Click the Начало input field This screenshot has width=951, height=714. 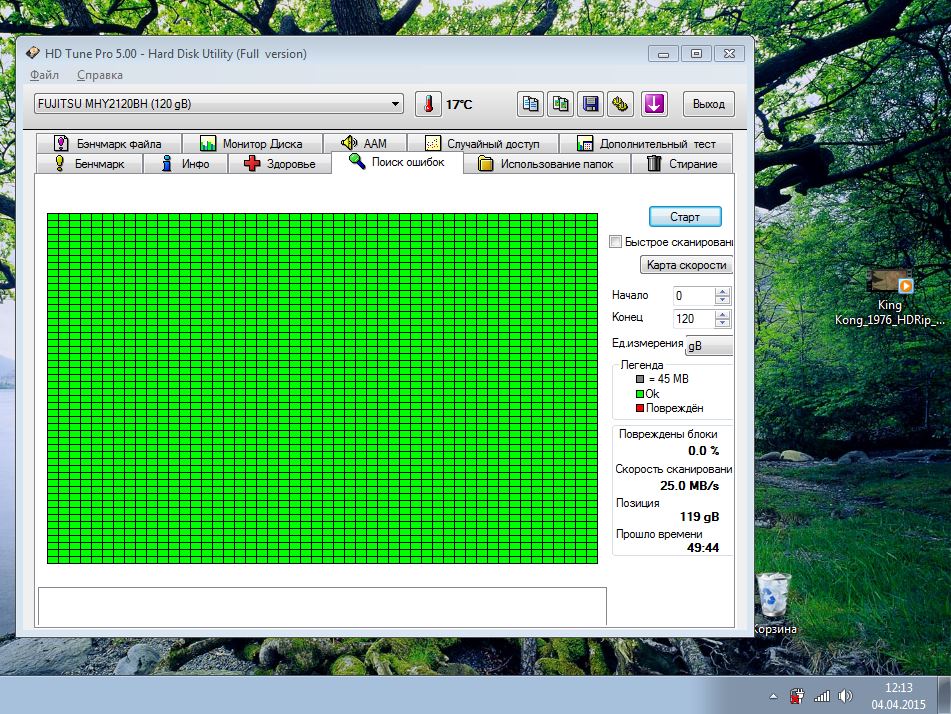[x=694, y=295]
